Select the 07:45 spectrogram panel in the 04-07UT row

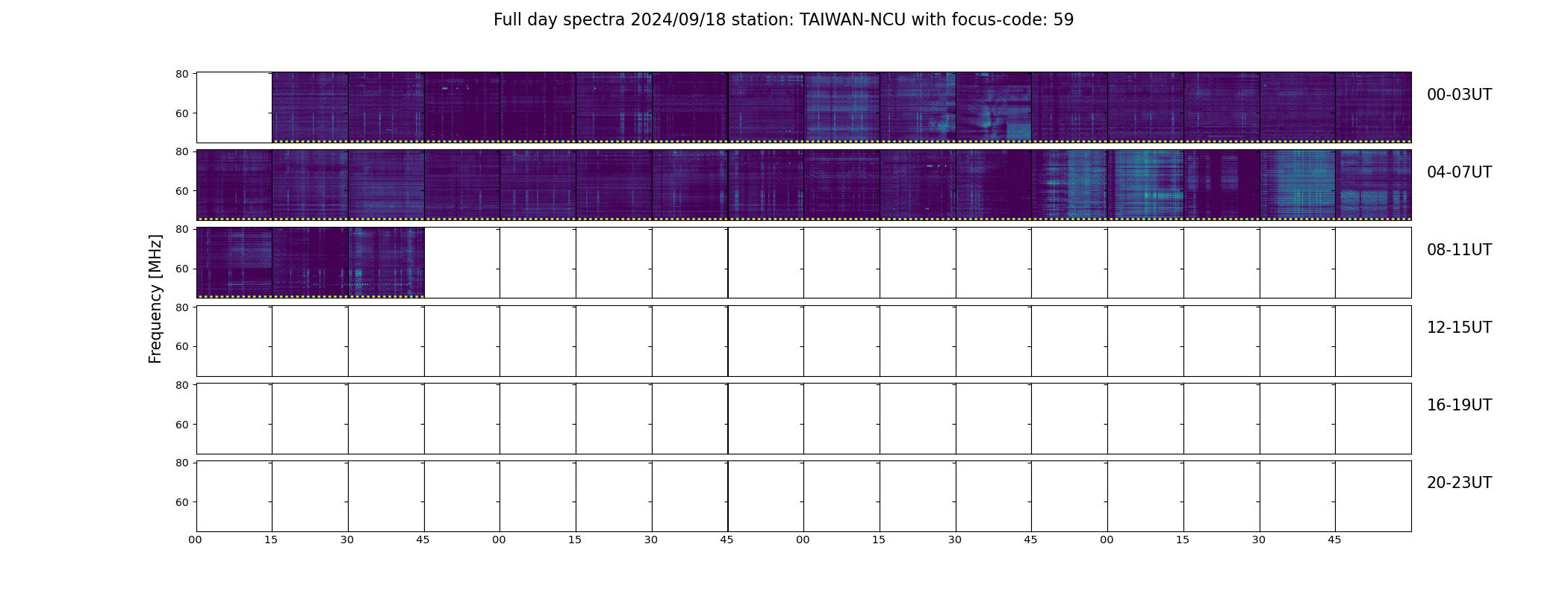point(1373,185)
